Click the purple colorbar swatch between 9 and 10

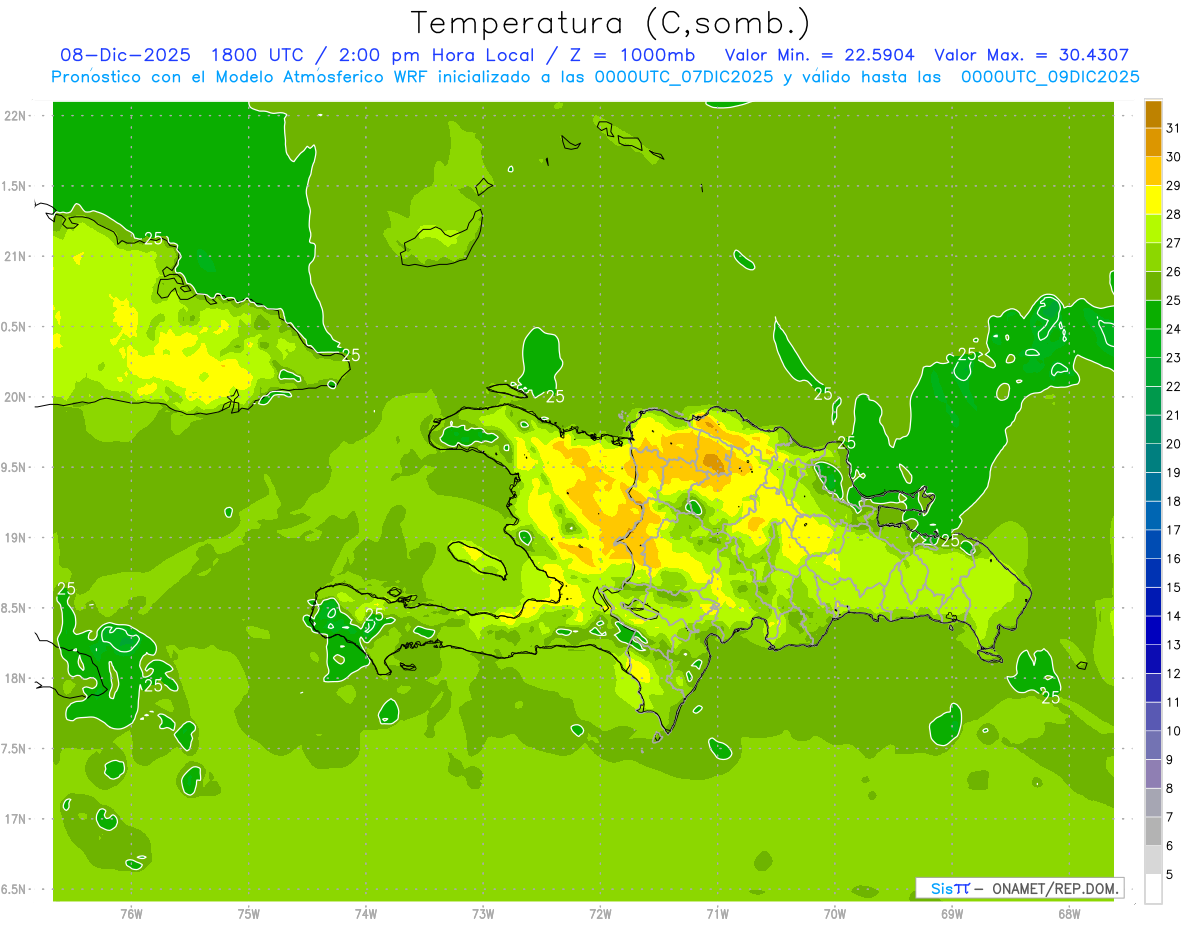[1153, 745]
